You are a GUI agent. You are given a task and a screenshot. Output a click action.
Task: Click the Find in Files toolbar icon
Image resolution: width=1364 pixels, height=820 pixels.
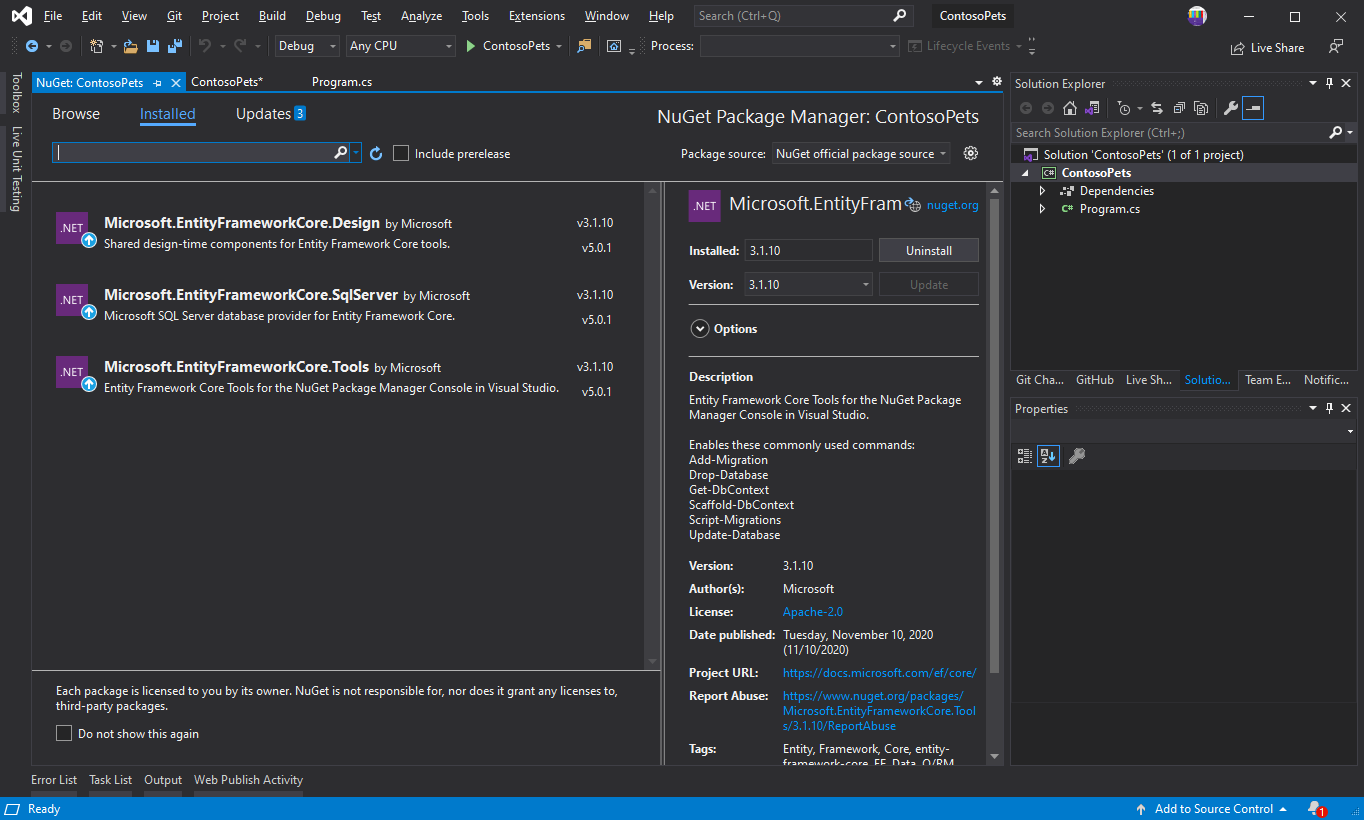pyautogui.click(x=585, y=46)
